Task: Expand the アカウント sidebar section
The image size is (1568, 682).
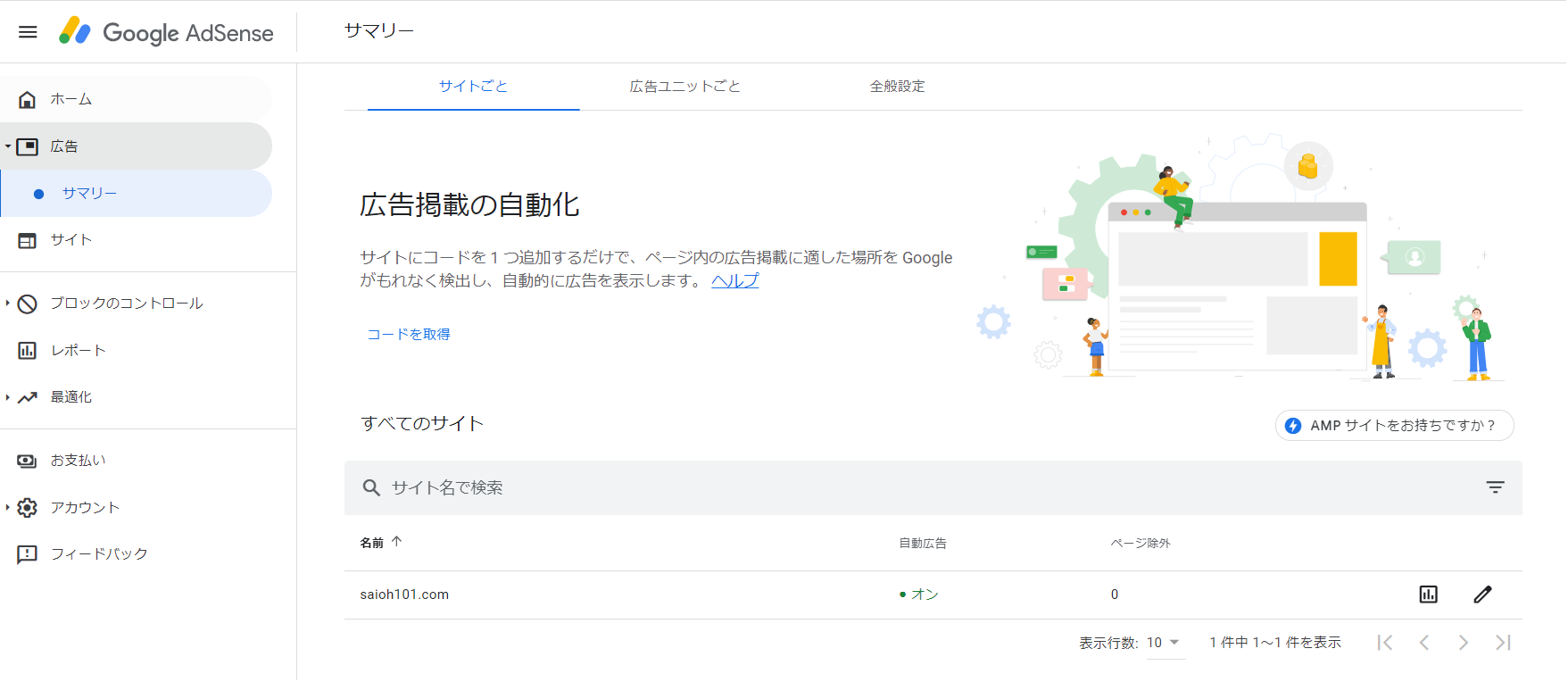Action: click(8, 508)
